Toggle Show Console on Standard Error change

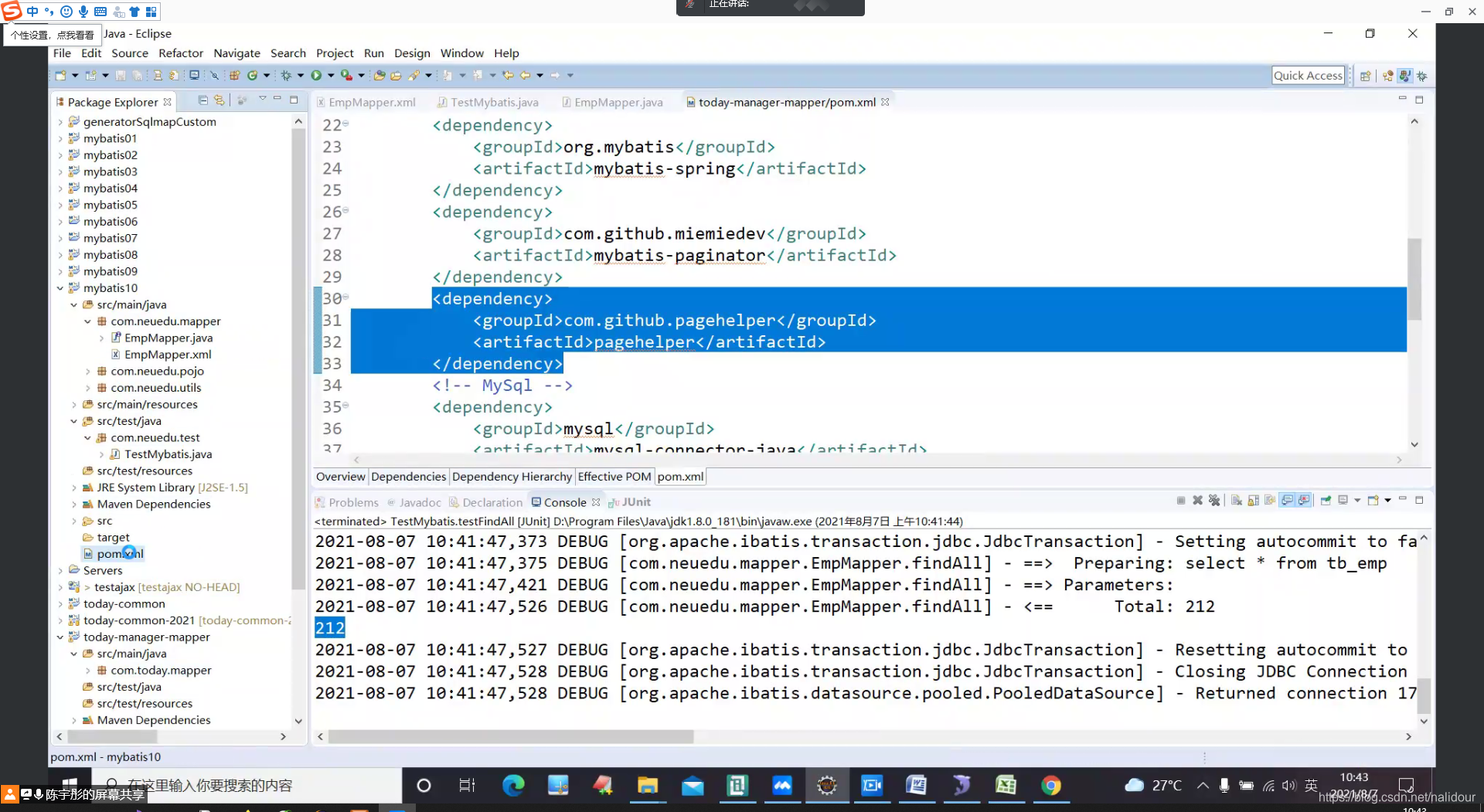1305,501
